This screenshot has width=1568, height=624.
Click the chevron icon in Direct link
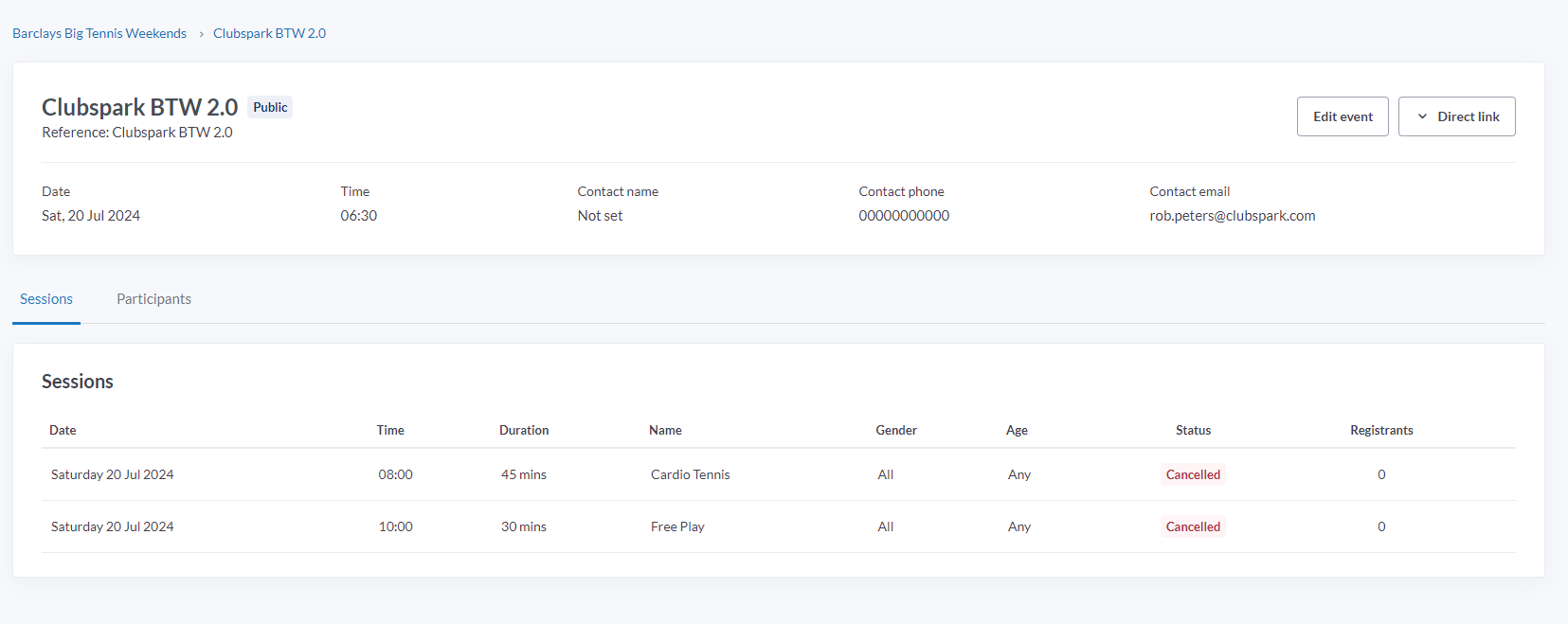[1422, 116]
